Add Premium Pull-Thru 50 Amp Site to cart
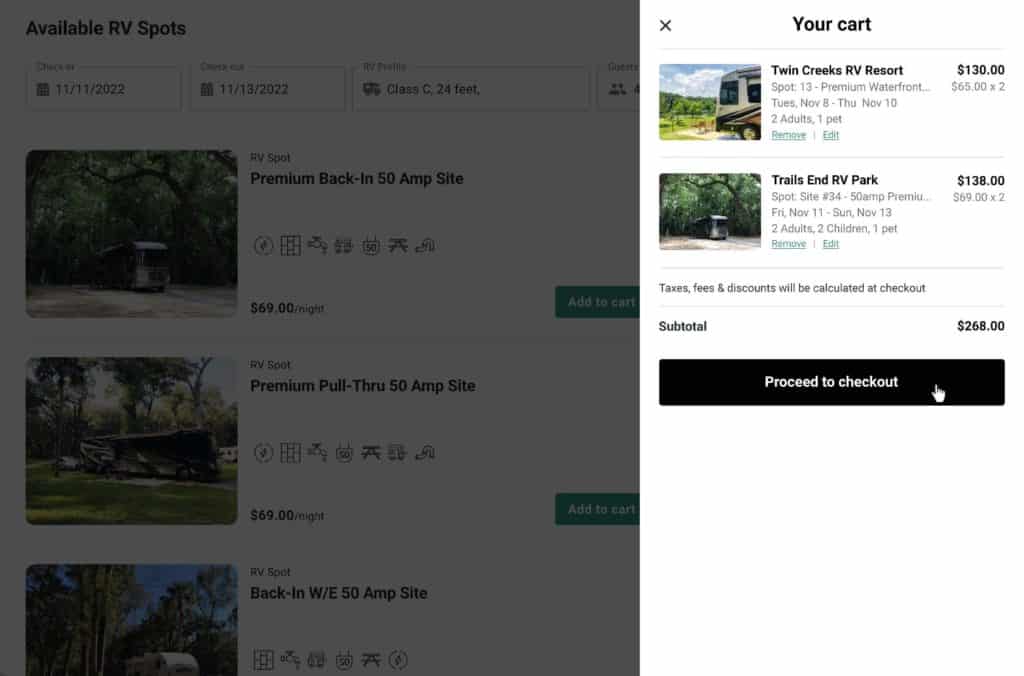 point(597,509)
